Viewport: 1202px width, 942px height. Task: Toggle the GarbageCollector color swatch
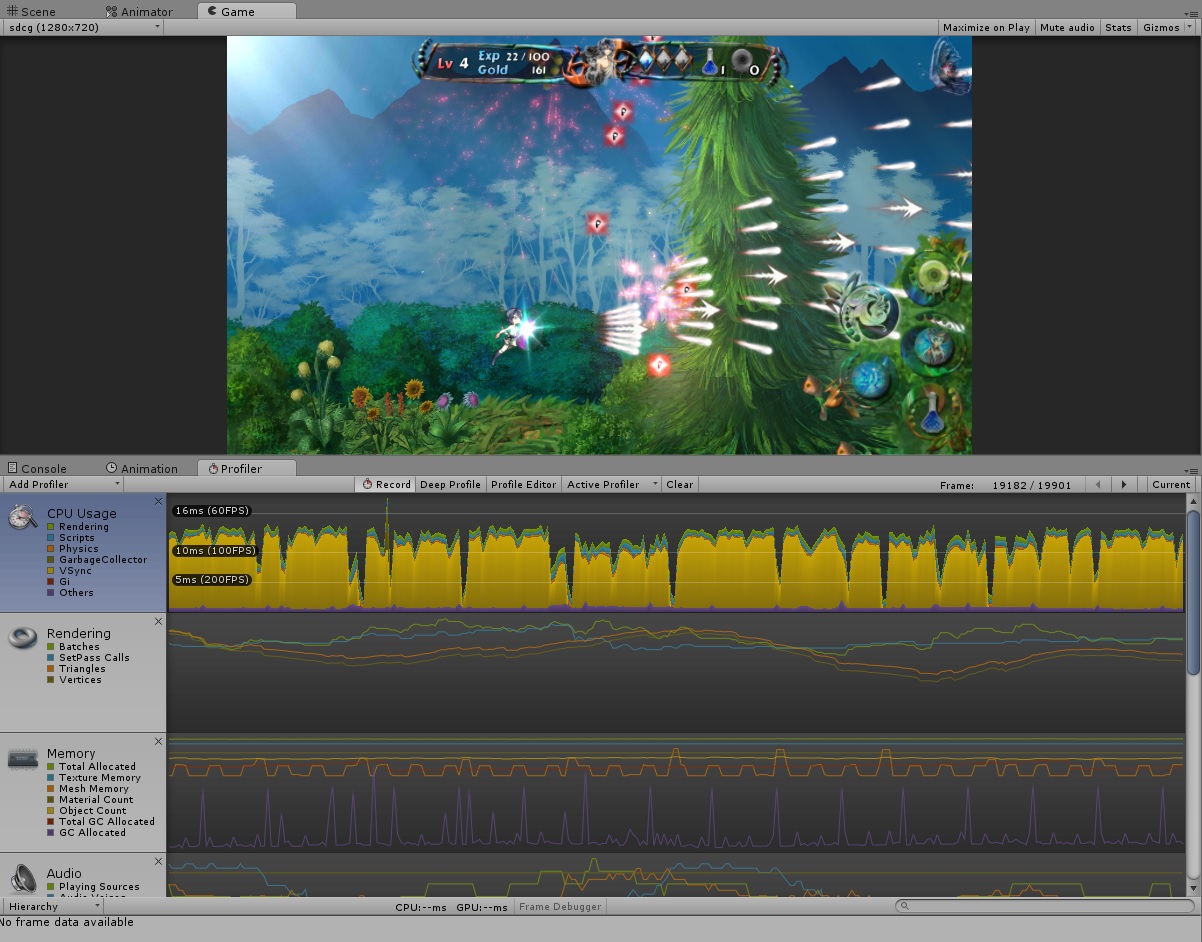(51, 560)
